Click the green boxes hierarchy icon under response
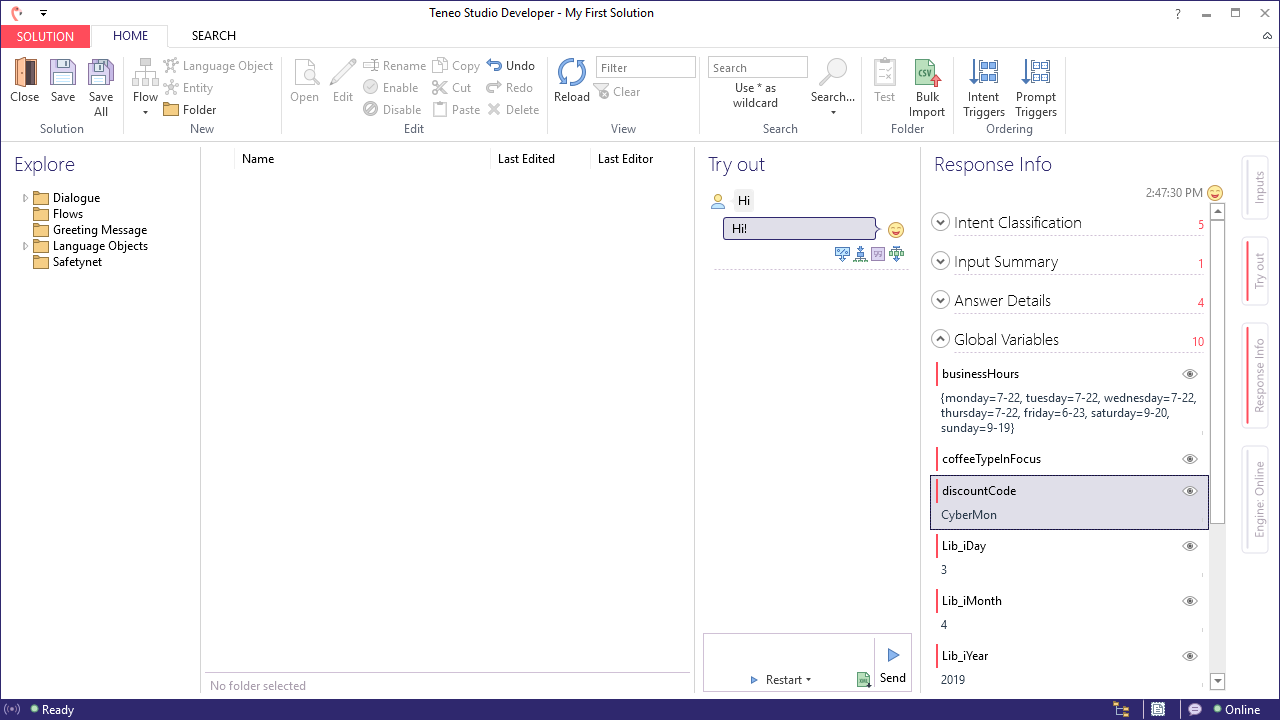The image size is (1280, 720). 896,254
